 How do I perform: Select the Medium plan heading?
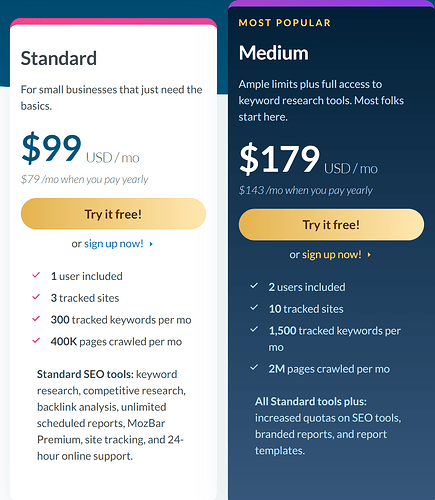pos(274,53)
